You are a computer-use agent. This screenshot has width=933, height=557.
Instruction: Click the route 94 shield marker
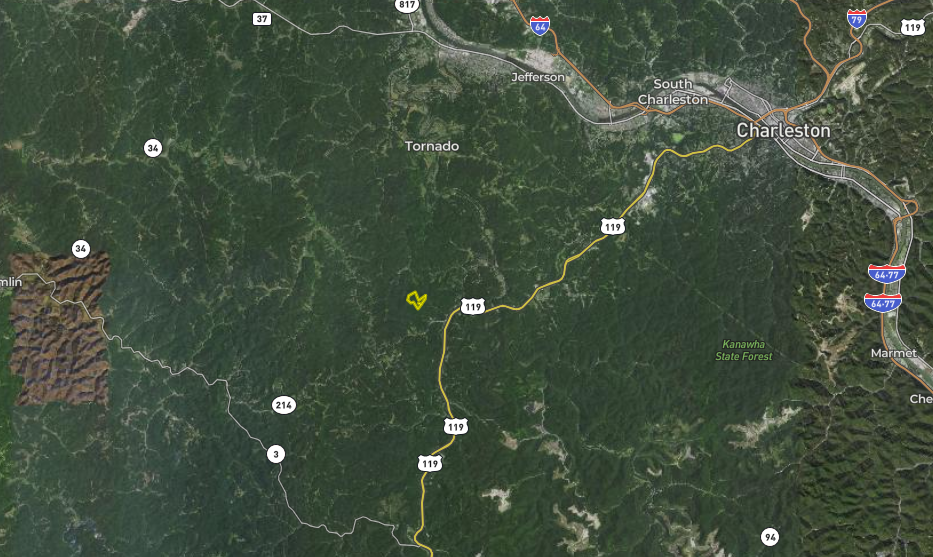[x=770, y=537]
